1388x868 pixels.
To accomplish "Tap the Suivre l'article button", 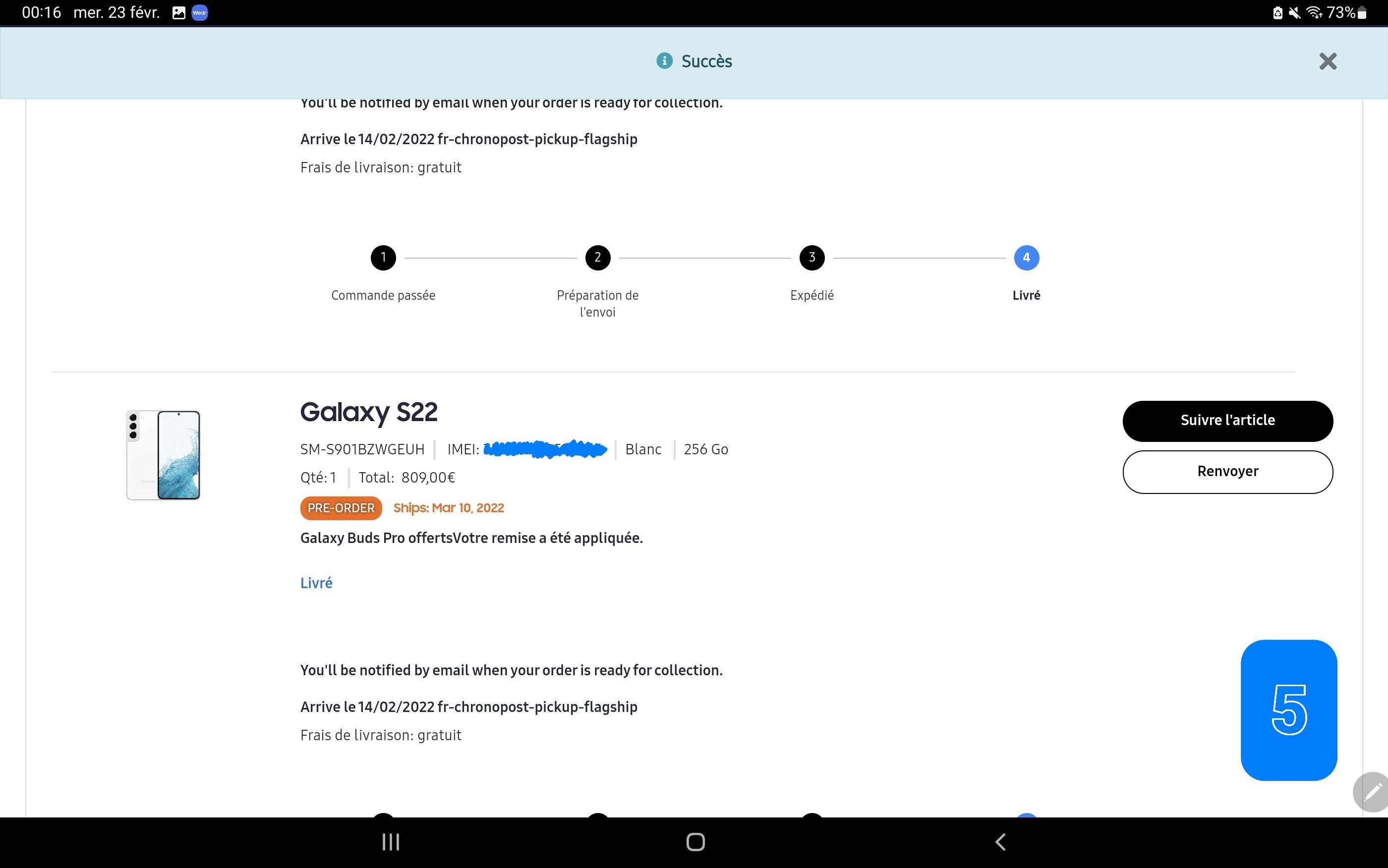I will point(1228,420).
